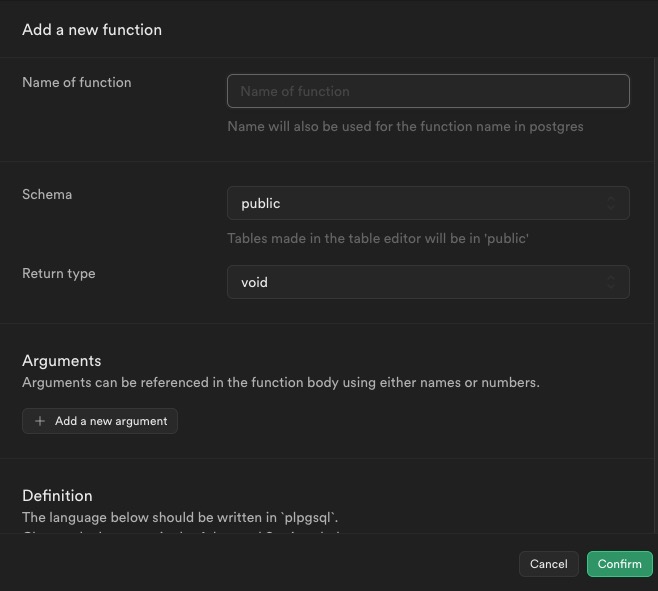Screen dimensions: 658x591
Task: Cancel adding the new function
Action: [x=548, y=564]
